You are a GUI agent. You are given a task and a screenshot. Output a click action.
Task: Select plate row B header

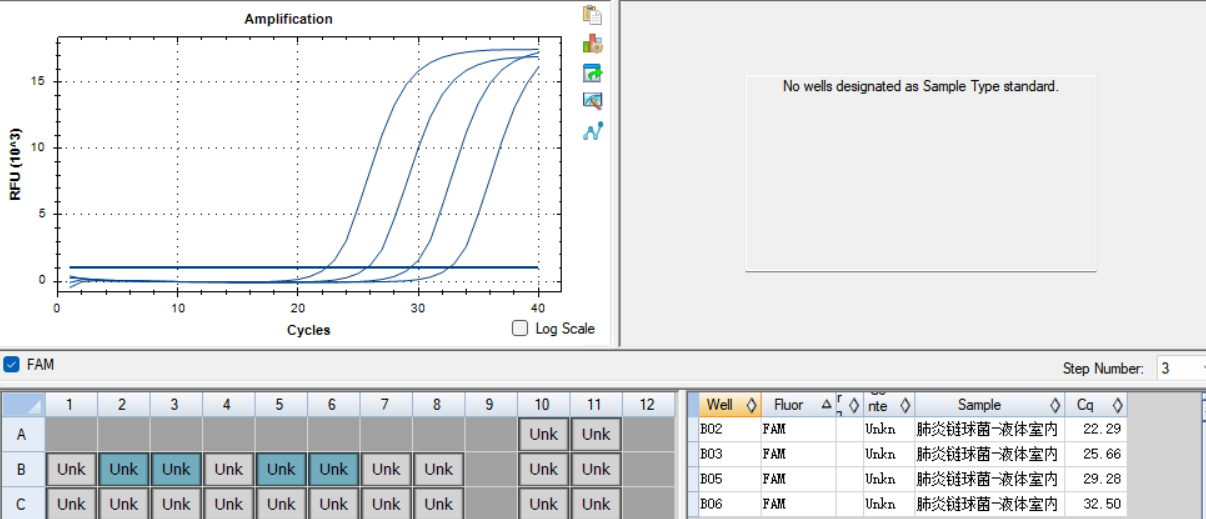click(x=23, y=469)
